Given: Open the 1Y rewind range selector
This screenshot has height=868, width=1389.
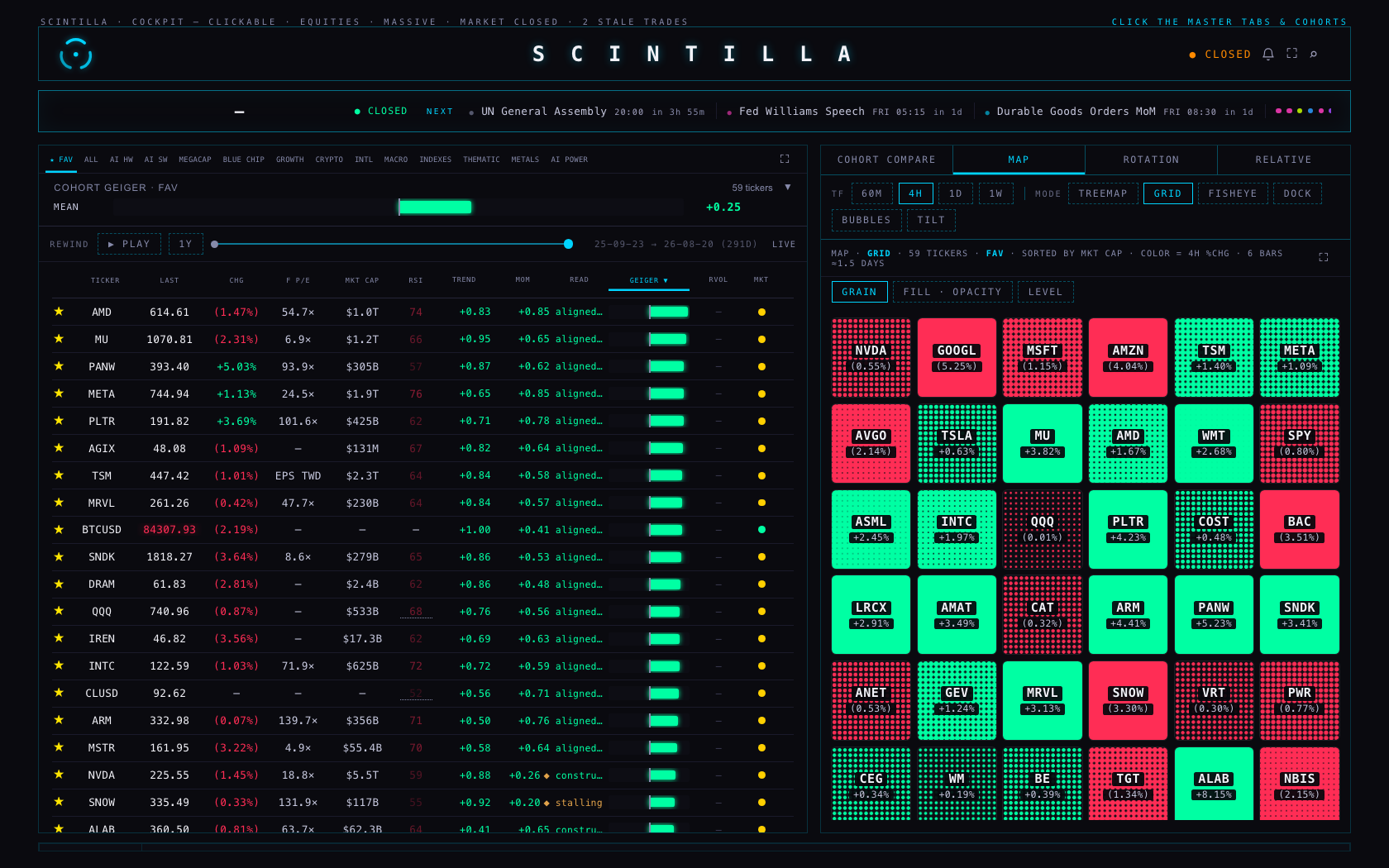Looking at the screenshot, I should [x=185, y=244].
